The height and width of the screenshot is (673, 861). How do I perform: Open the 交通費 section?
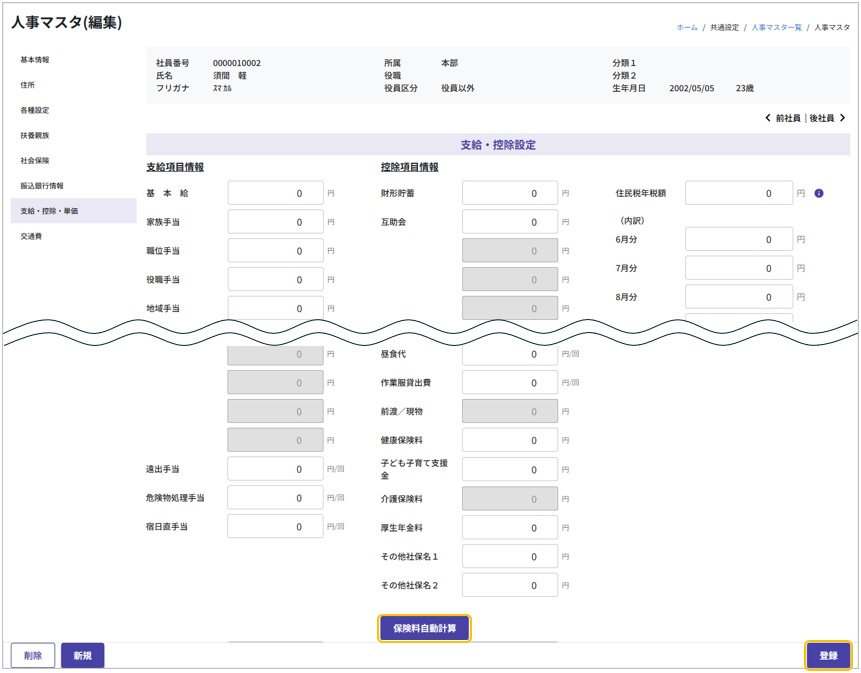31,237
